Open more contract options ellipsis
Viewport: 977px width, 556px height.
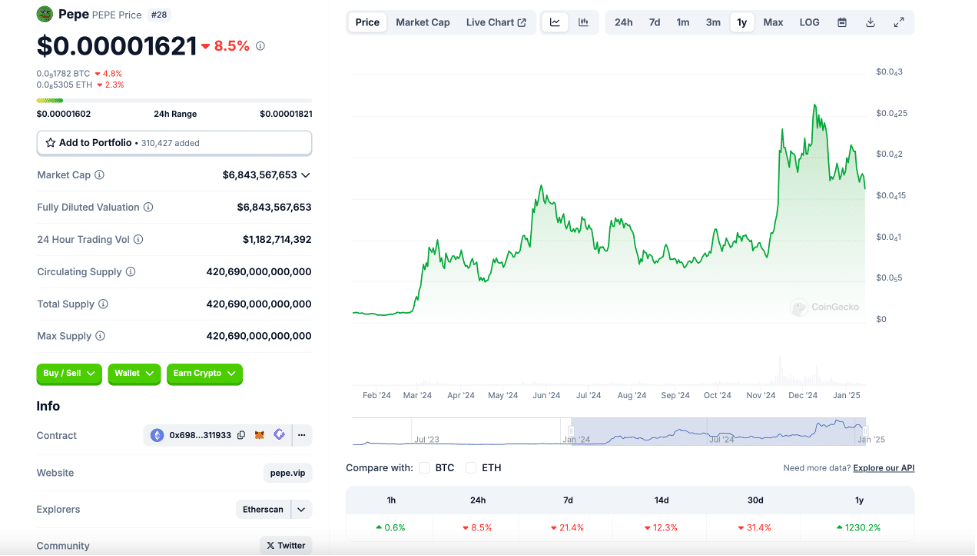302,435
